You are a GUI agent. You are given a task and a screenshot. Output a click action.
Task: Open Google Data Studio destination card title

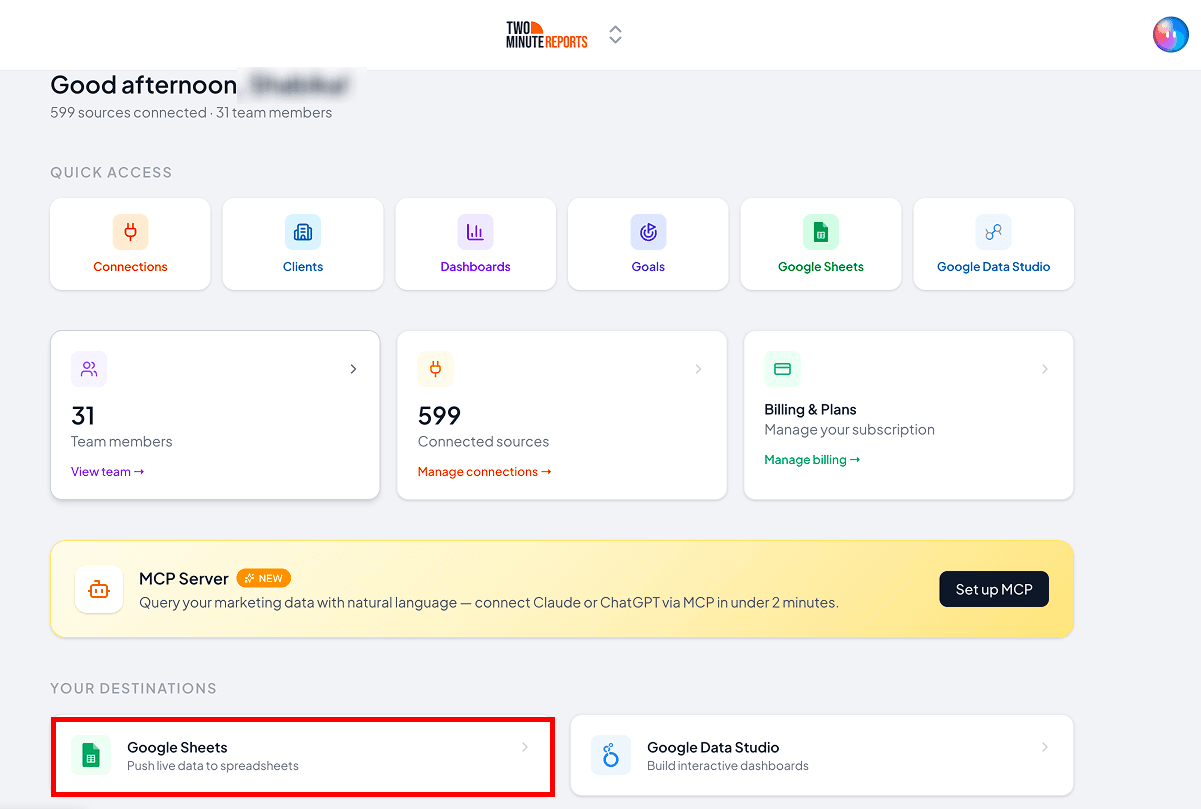[x=713, y=747]
